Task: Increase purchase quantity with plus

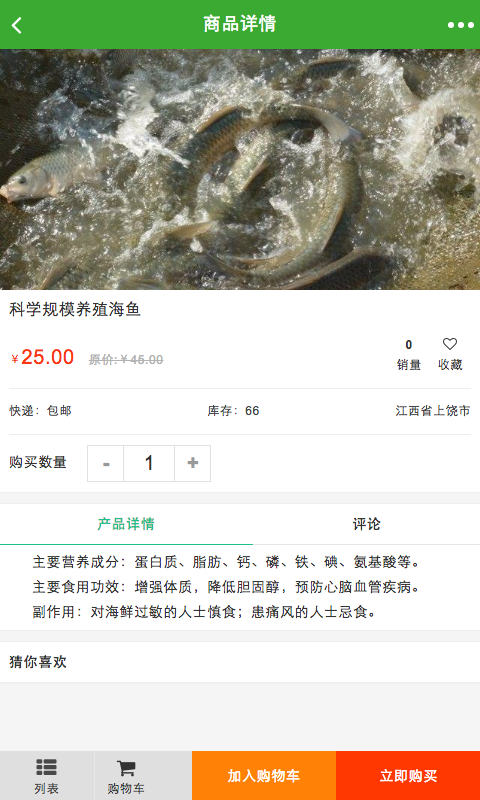Action: coord(192,463)
